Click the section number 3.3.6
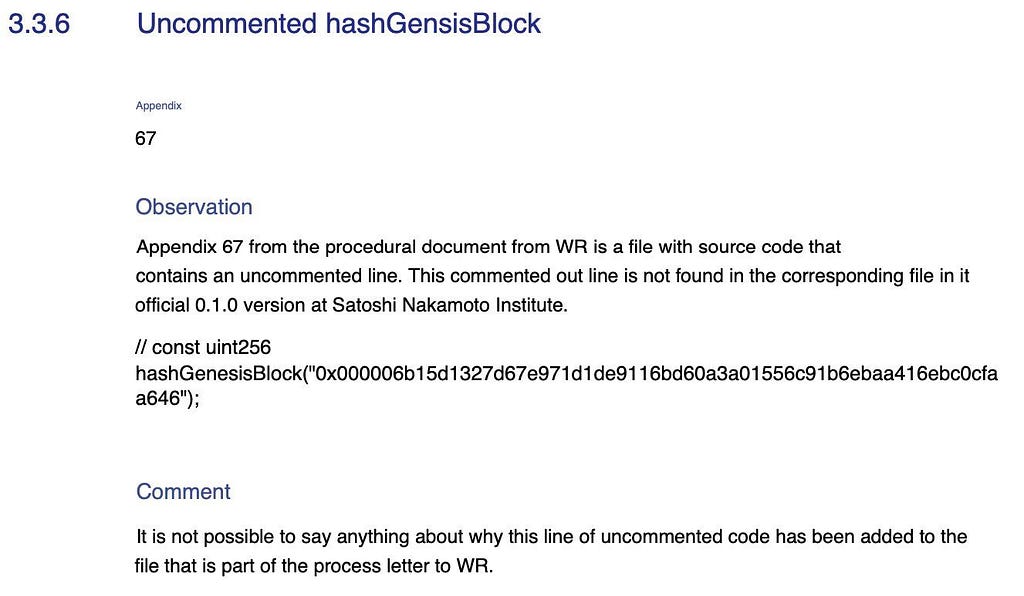The width and height of the screenshot is (1024, 596). (x=39, y=24)
